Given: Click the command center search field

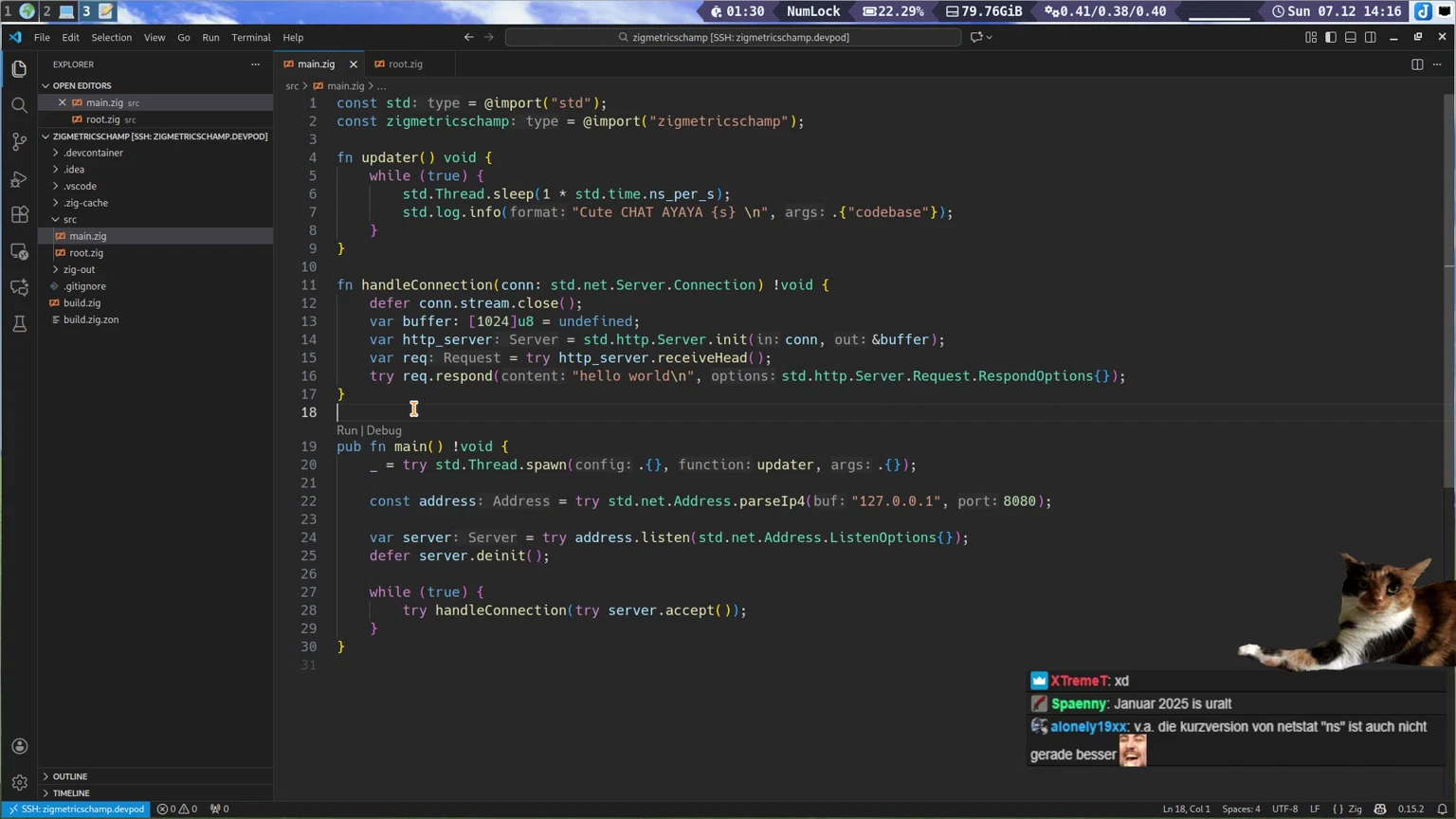Looking at the screenshot, I should (x=733, y=37).
